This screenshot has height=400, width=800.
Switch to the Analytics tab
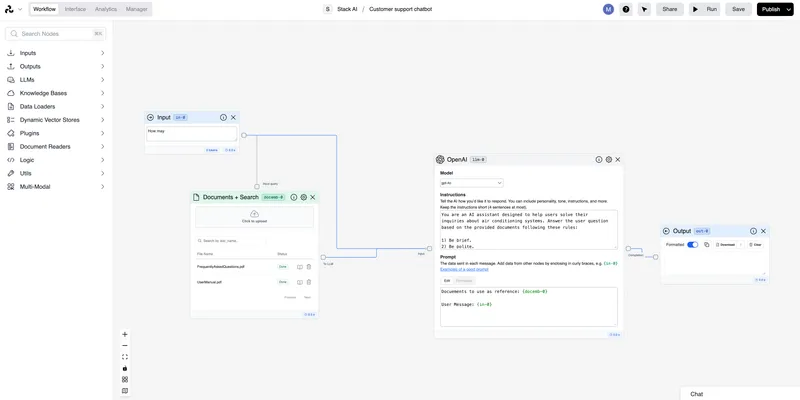click(106, 9)
